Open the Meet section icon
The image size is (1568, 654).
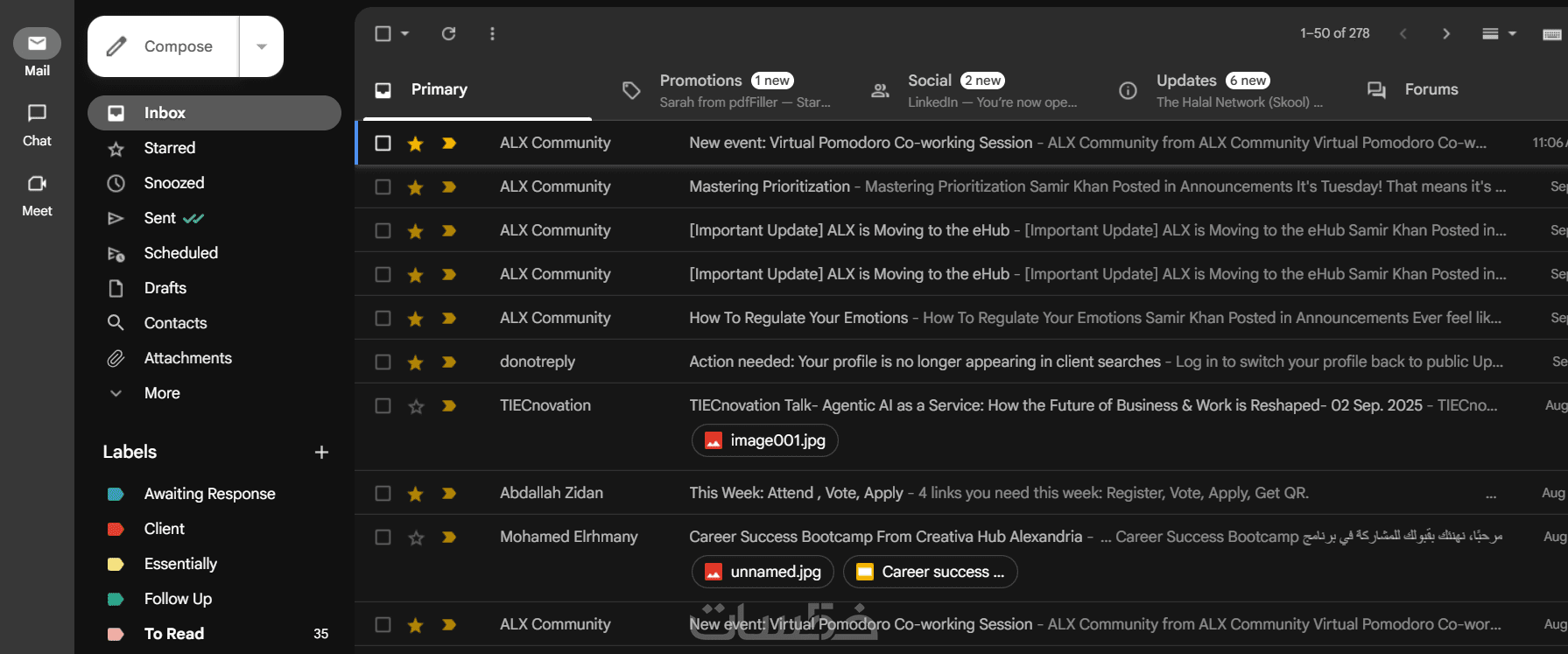[x=37, y=183]
